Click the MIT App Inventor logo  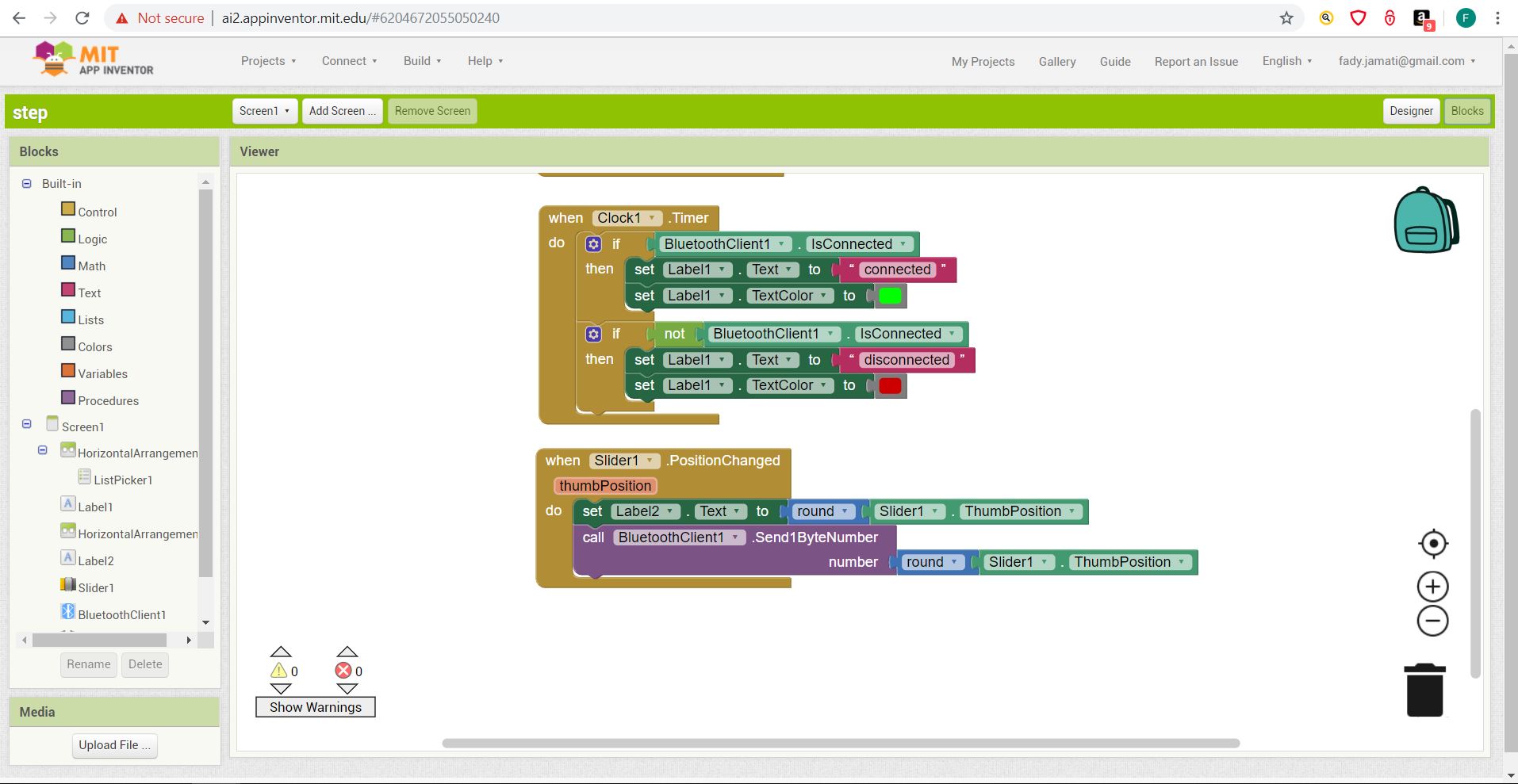coord(94,60)
